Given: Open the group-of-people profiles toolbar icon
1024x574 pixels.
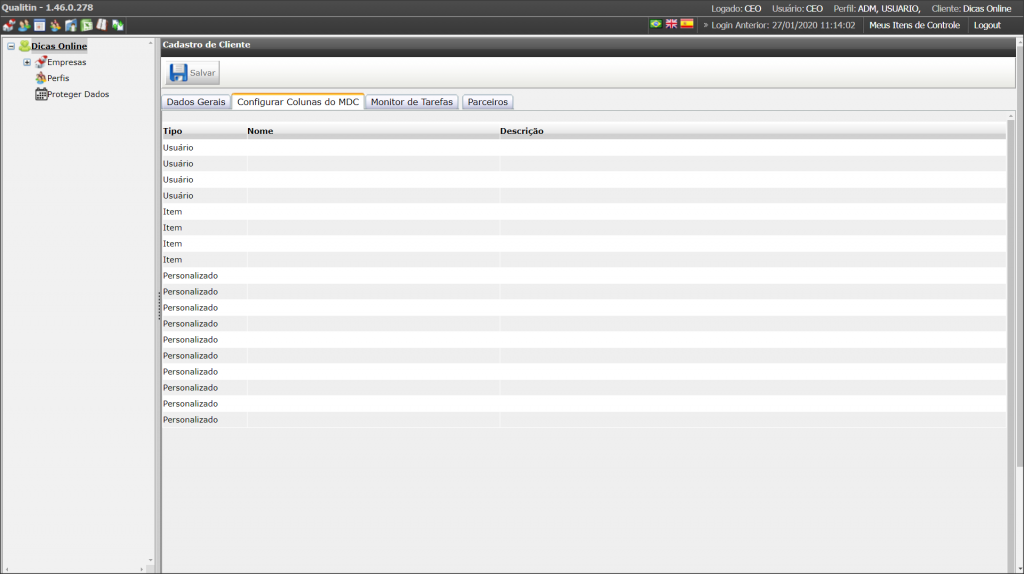Looking at the screenshot, I should pyautogui.click(x=56, y=25).
